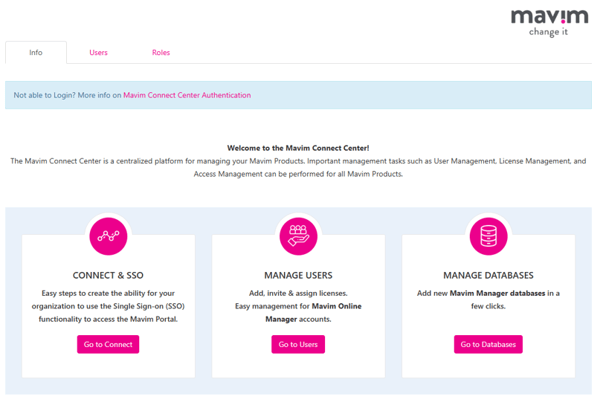600x402 pixels.
Task: Switch to the Info tab
Action: (36, 53)
